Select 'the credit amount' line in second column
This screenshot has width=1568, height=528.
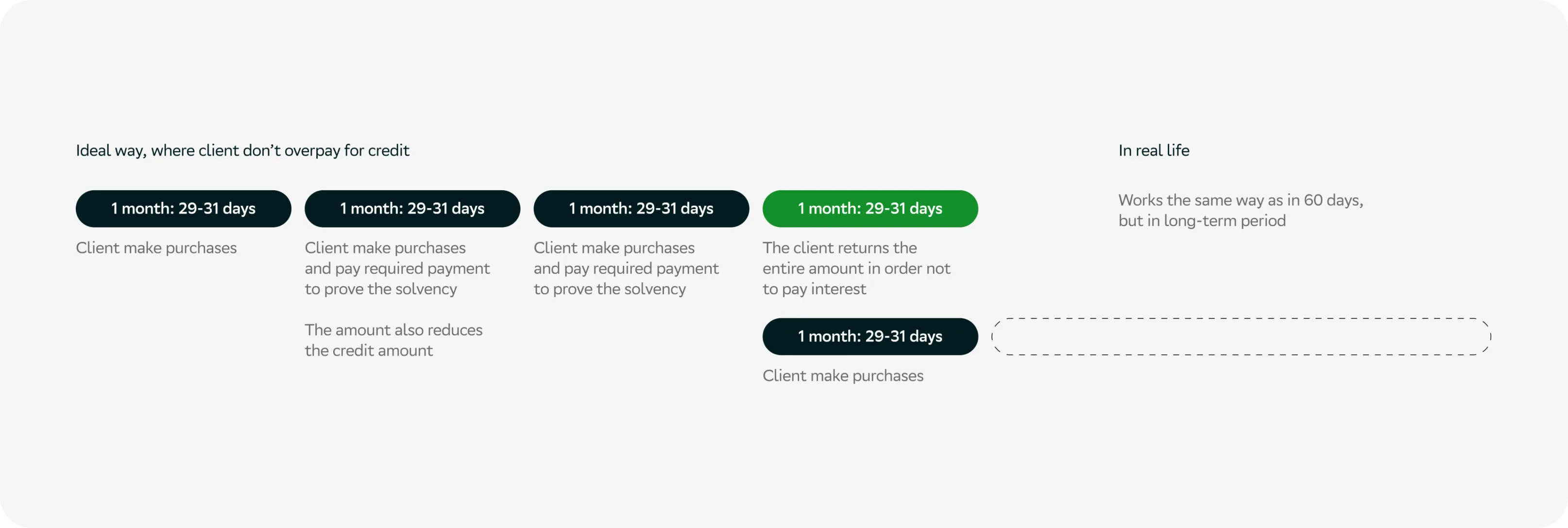369,350
